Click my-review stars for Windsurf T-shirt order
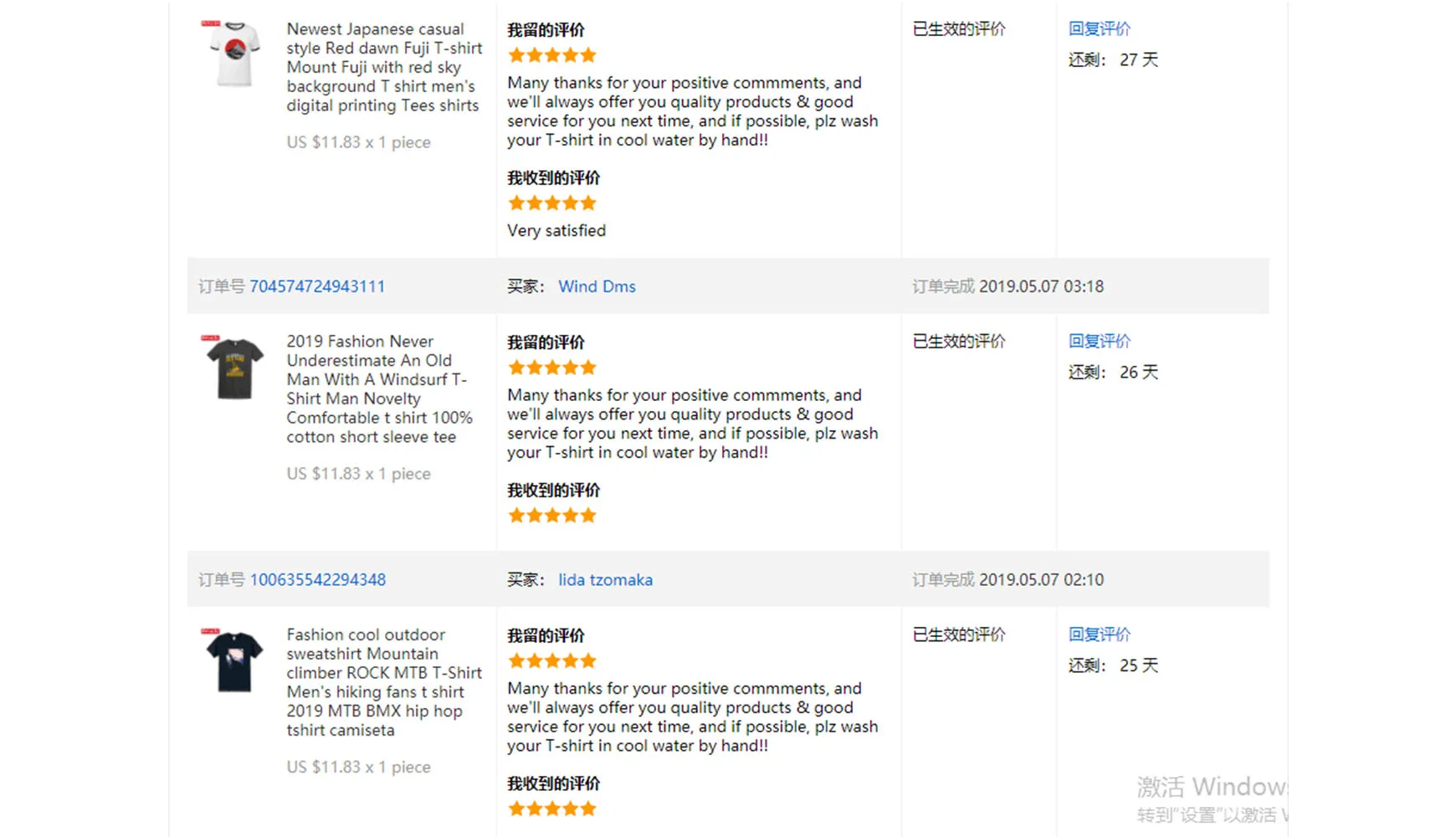 (552, 367)
